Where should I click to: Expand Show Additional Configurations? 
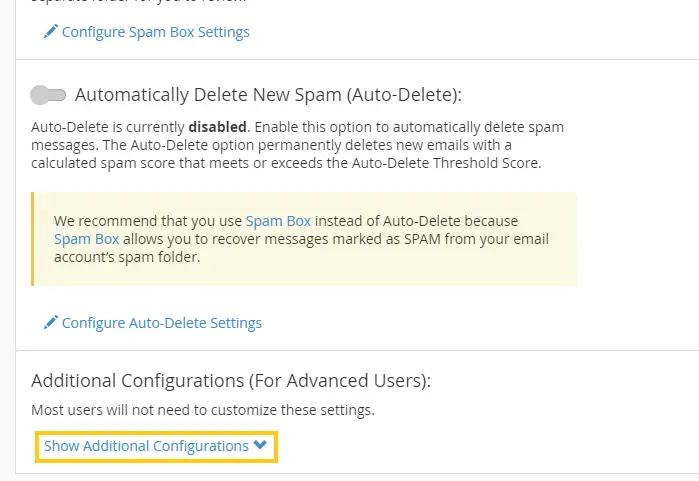[x=156, y=446]
